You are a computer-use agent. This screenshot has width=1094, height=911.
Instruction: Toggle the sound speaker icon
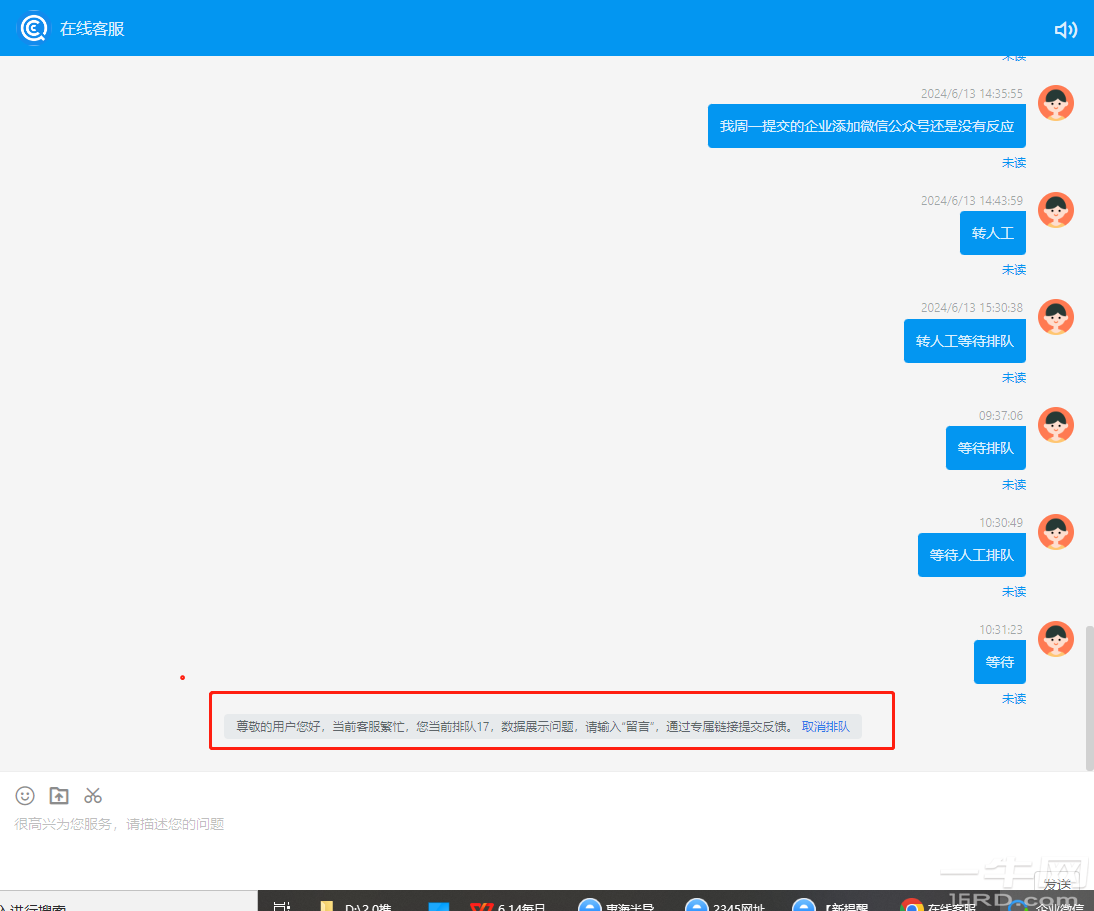point(1066,29)
